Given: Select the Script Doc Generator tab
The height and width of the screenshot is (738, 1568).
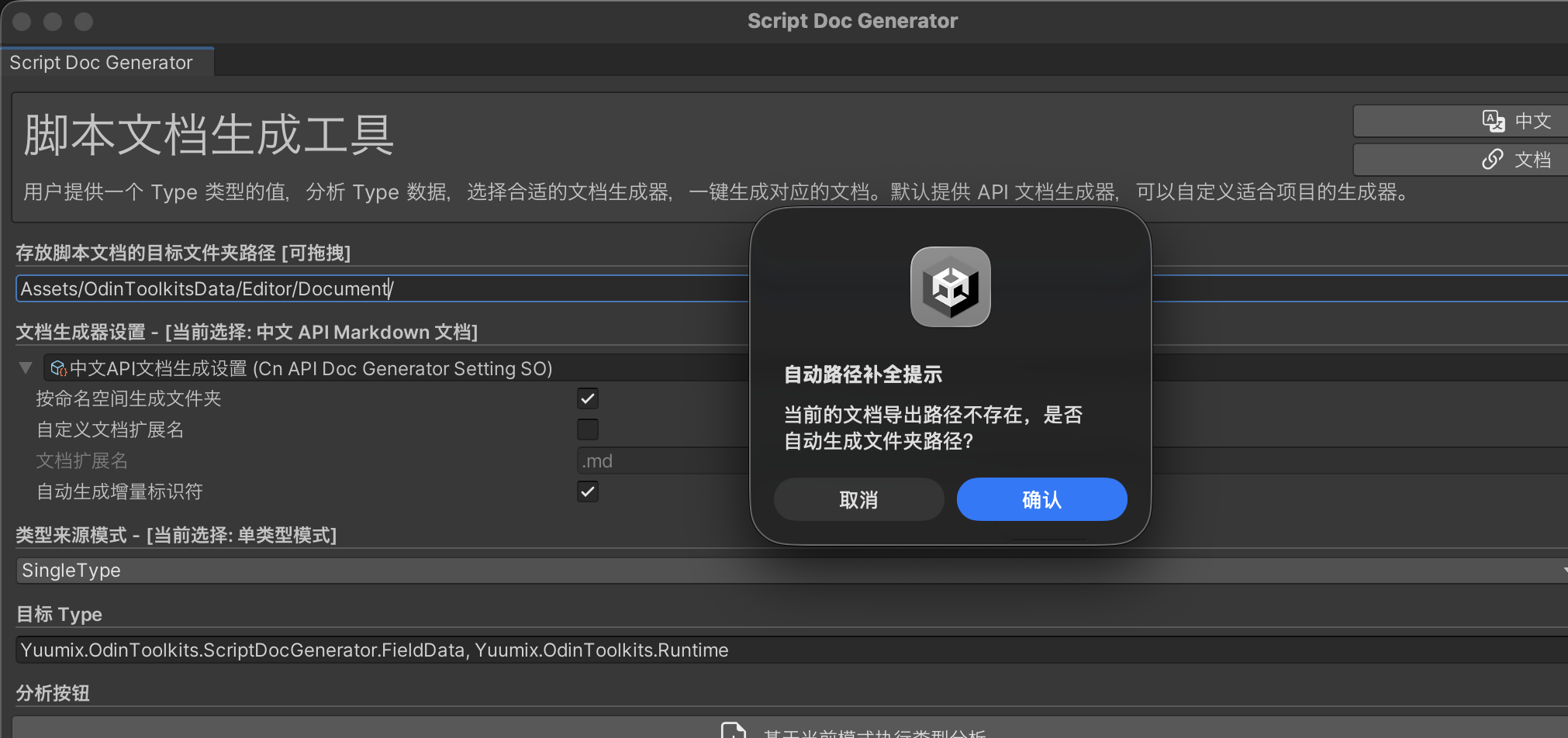Looking at the screenshot, I should (x=102, y=63).
